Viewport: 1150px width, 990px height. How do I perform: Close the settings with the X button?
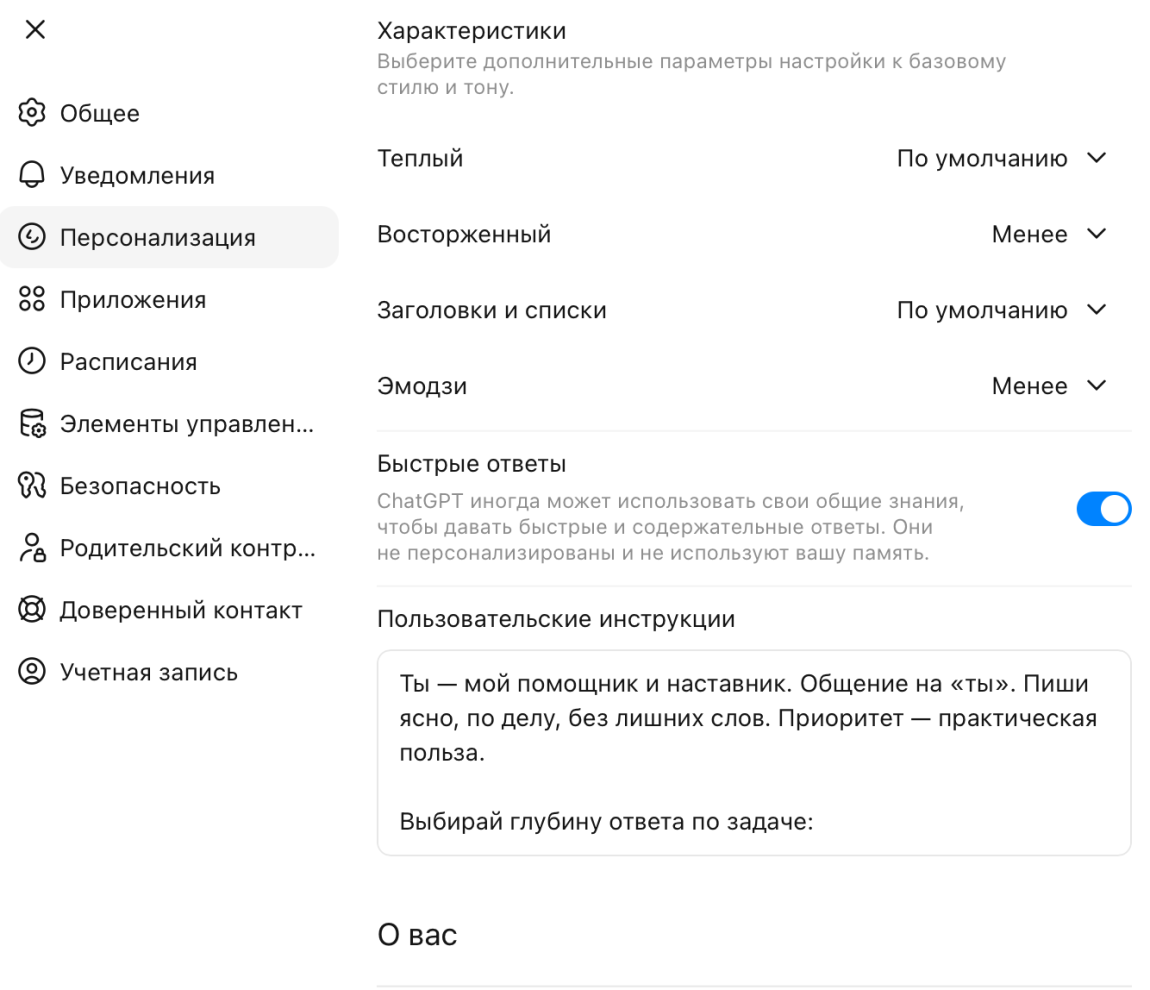(35, 29)
